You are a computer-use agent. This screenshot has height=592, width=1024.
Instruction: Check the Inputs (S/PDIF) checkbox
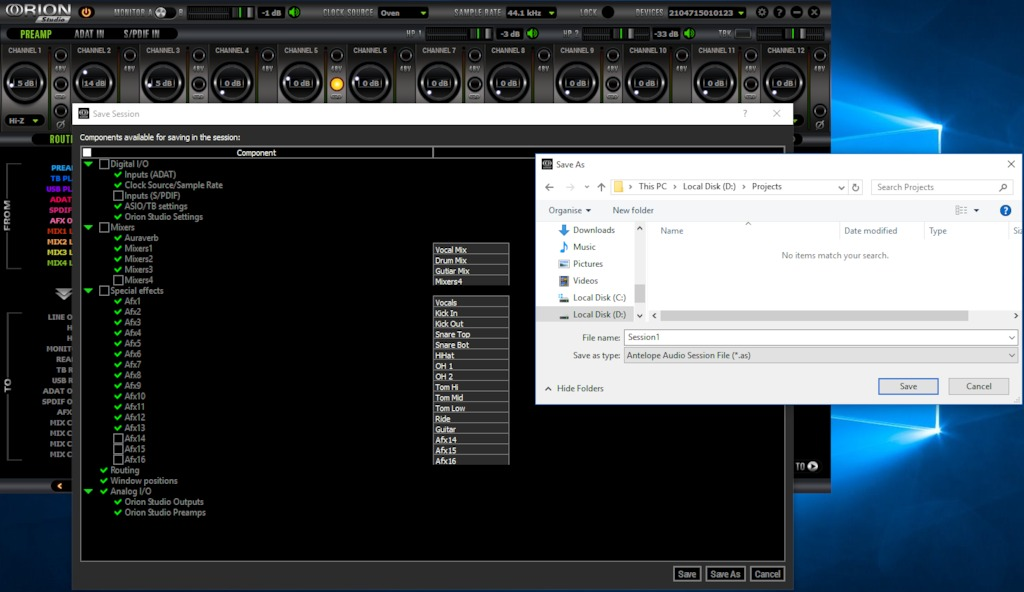pyautogui.click(x=118, y=195)
